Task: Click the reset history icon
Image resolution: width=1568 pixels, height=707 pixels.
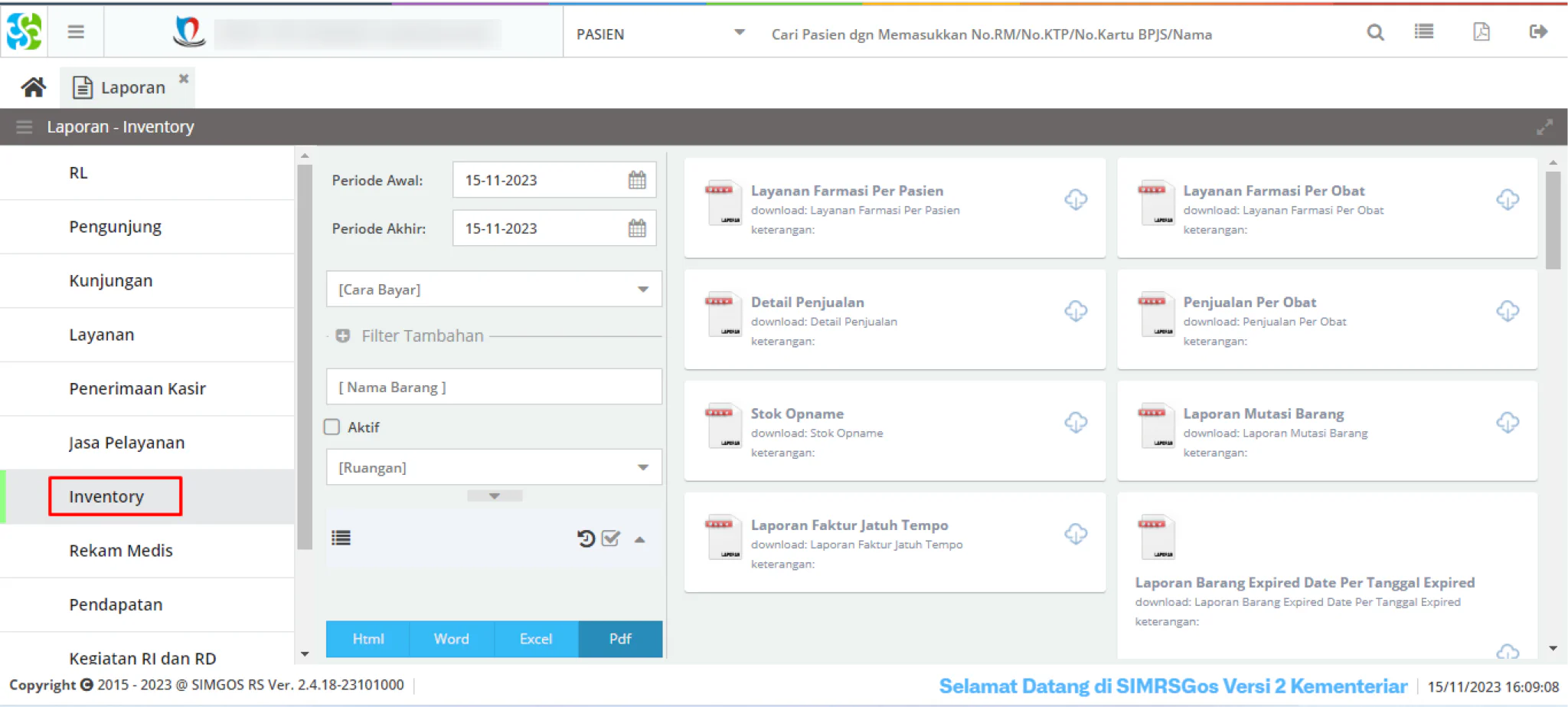Action: [586, 538]
